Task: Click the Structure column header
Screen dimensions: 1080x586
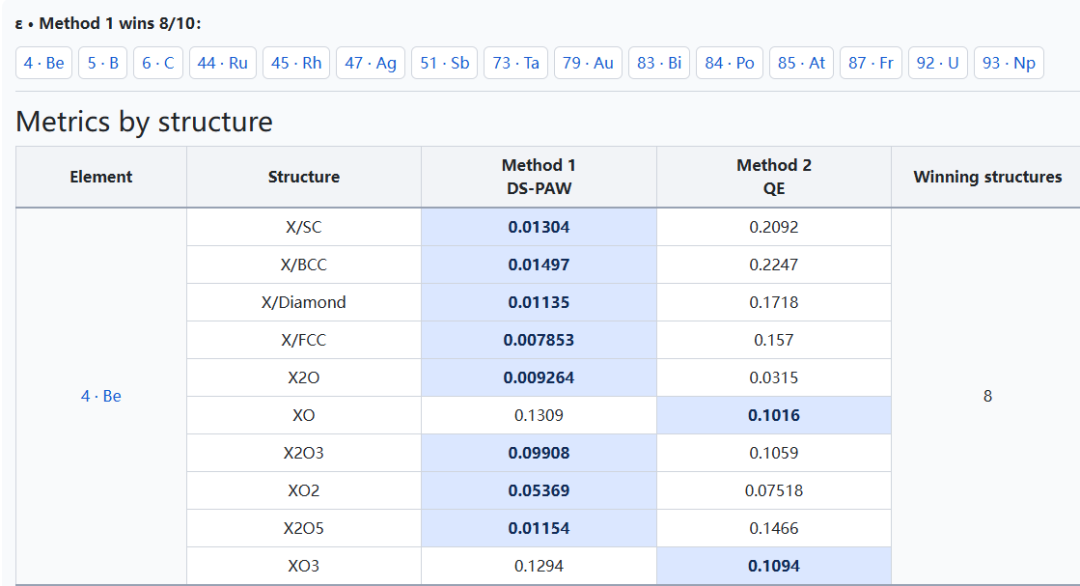Action: pyautogui.click(x=304, y=177)
